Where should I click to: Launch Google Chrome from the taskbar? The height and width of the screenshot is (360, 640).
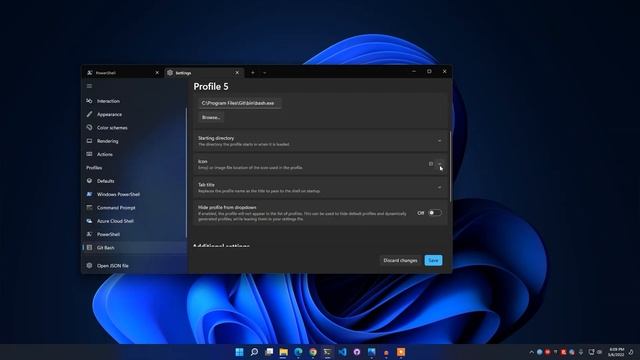313,352
